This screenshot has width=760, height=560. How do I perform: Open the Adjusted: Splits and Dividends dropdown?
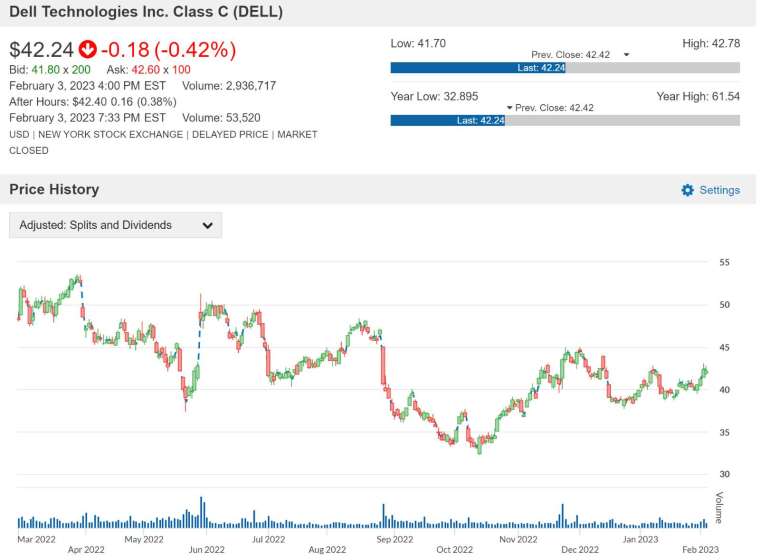click(x=115, y=225)
